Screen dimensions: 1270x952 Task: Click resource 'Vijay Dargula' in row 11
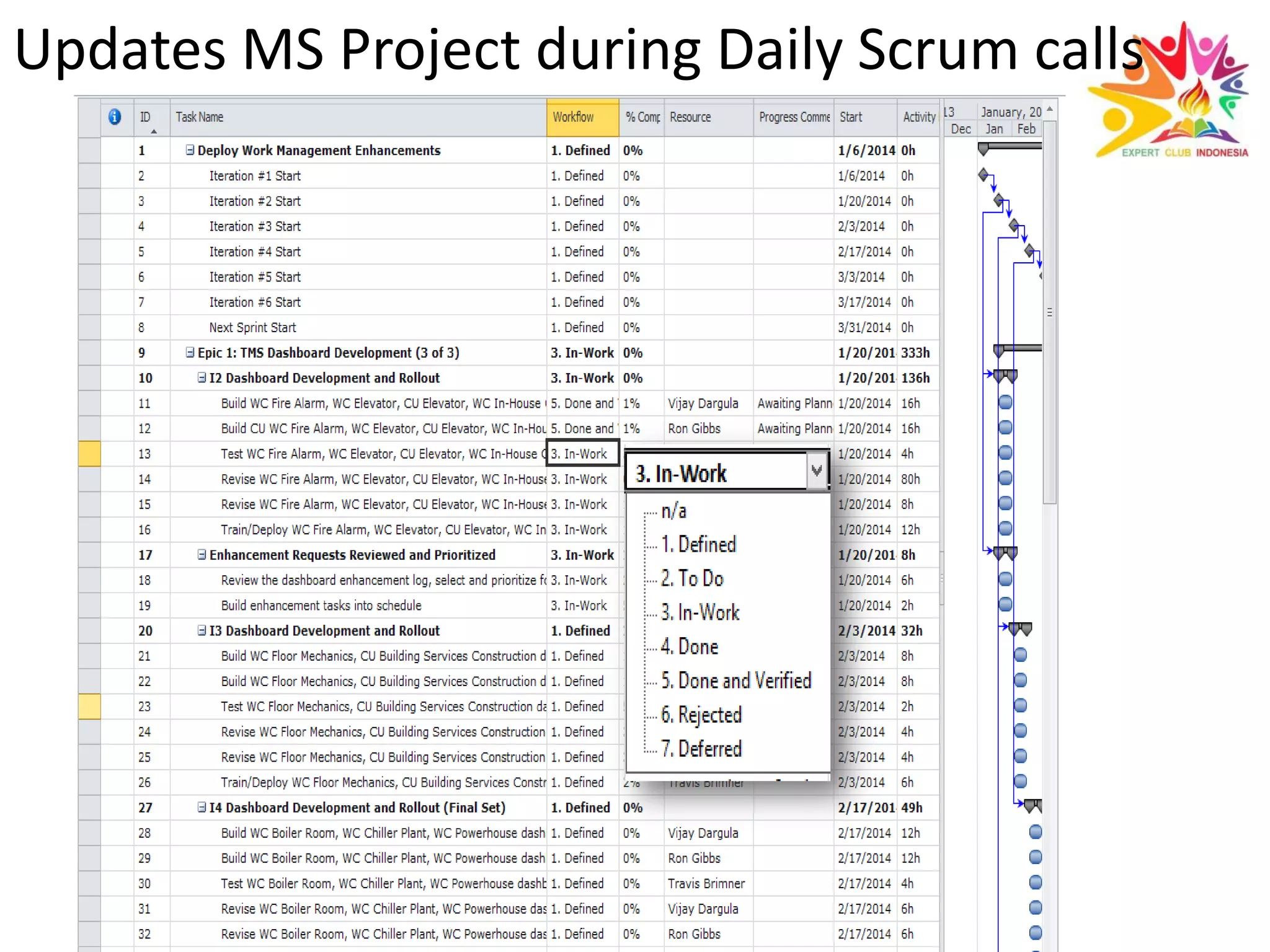click(x=703, y=403)
